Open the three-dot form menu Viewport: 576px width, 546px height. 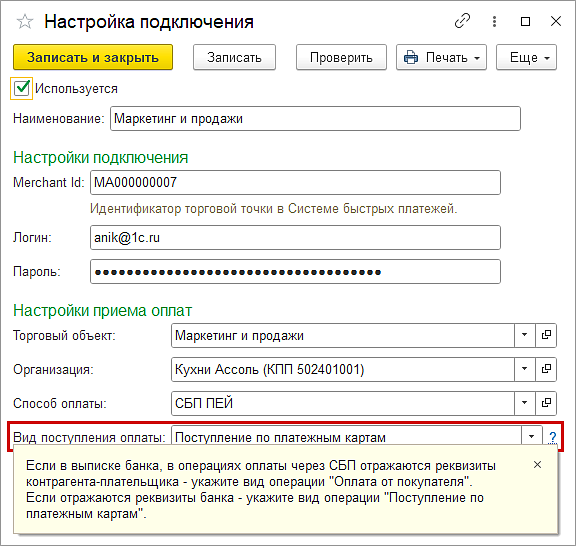click(x=494, y=21)
